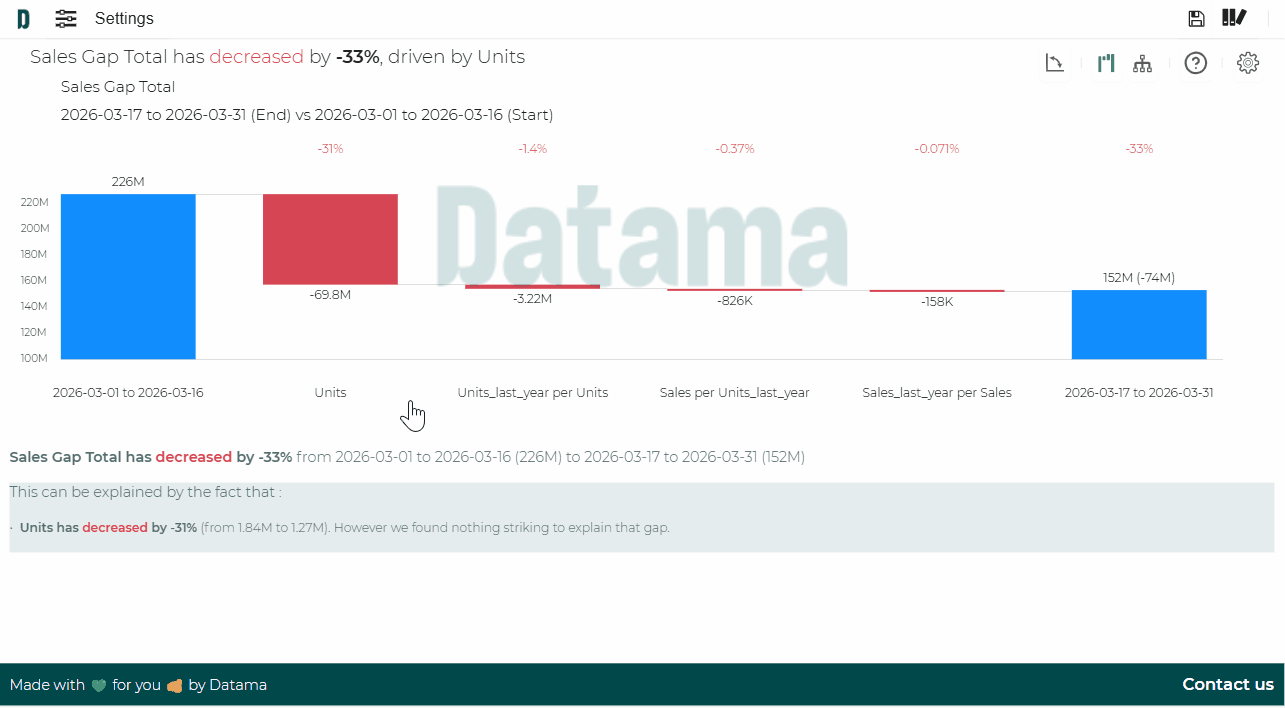The height and width of the screenshot is (708, 1285).
Task: Click the Sales_last_year per Sales red bar
Action: [x=937, y=291]
